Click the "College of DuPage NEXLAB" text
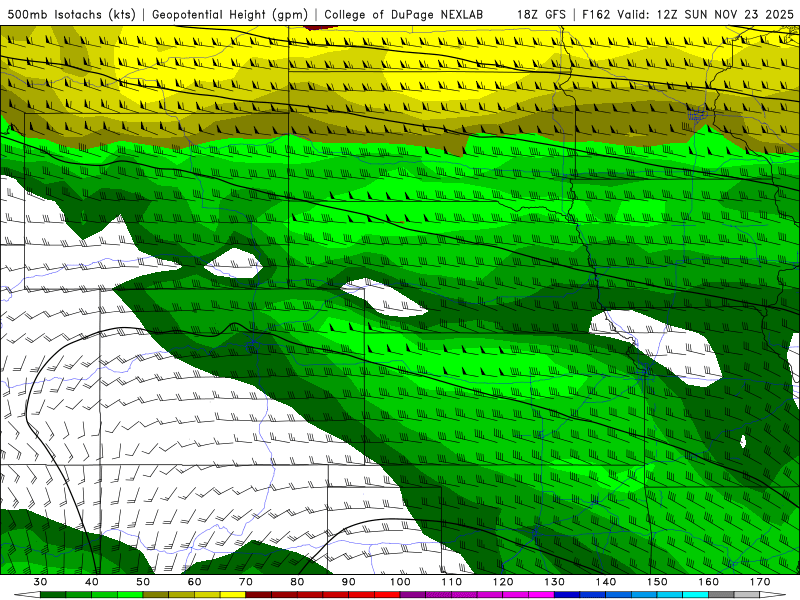The width and height of the screenshot is (800, 600). (404, 14)
